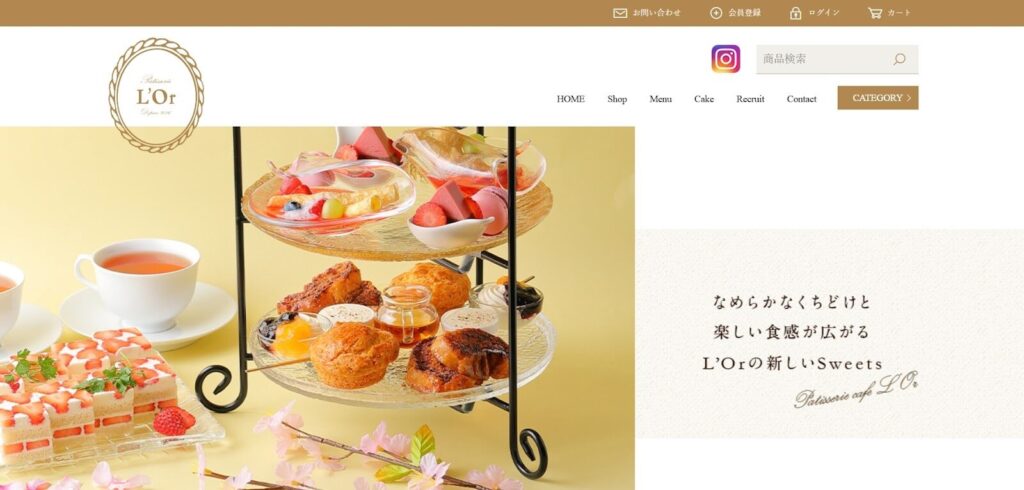The height and width of the screenshot is (490, 1024).
Task: Open the Shop menu item
Action: click(617, 99)
